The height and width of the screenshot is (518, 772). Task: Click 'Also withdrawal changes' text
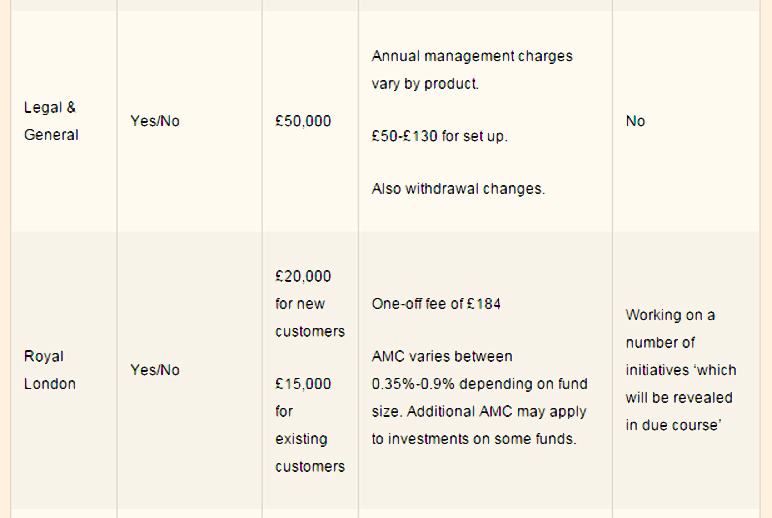pos(458,189)
